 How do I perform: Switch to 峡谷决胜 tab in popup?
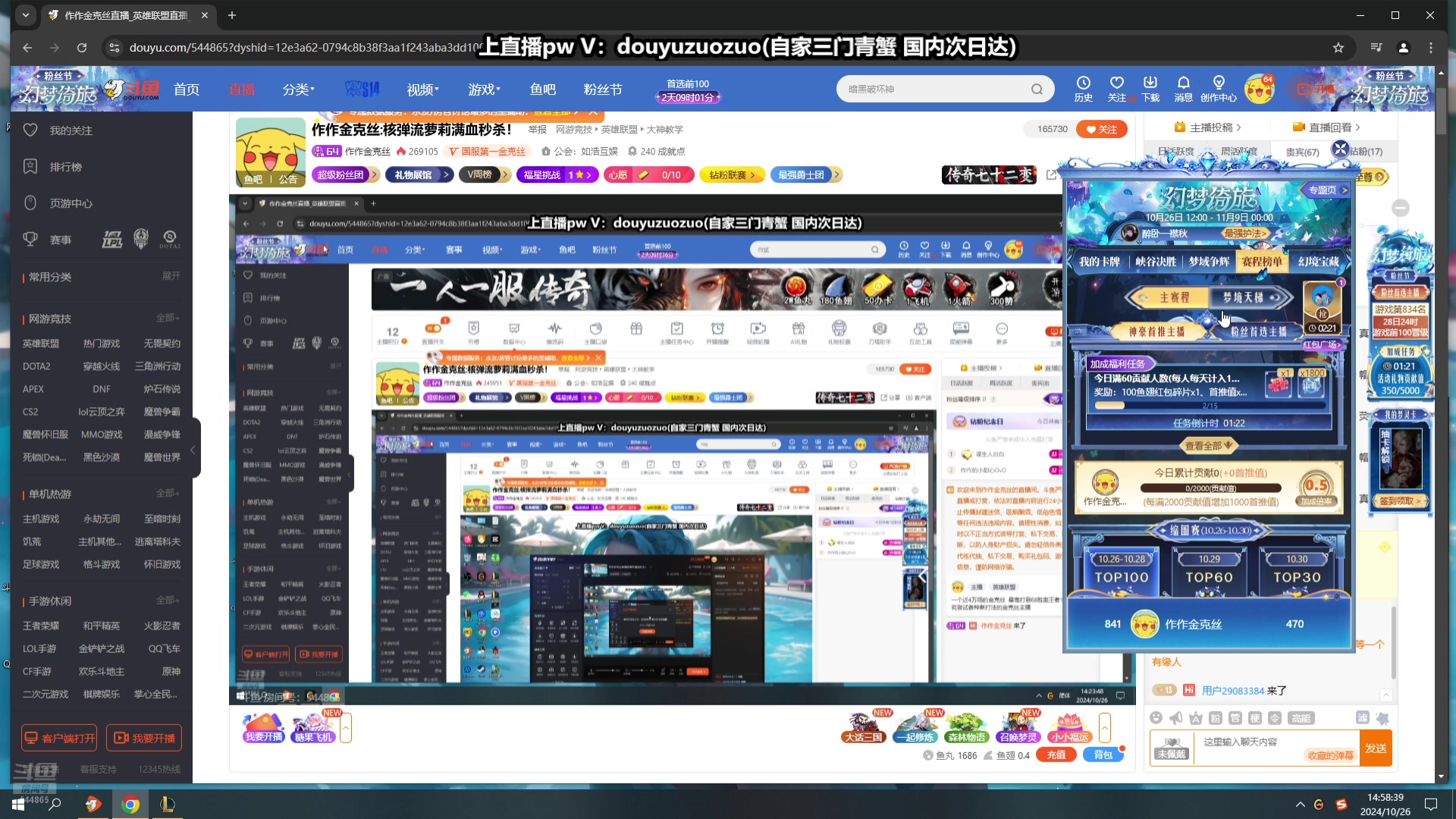point(1155,261)
